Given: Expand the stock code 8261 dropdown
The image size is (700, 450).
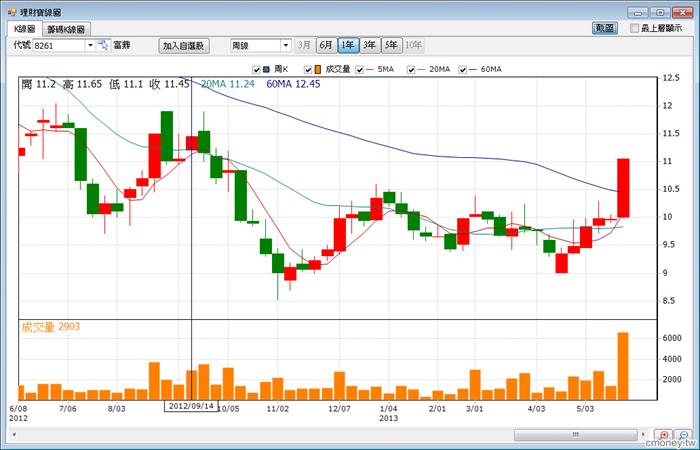Looking at the screenshot, I should point(90,45).
